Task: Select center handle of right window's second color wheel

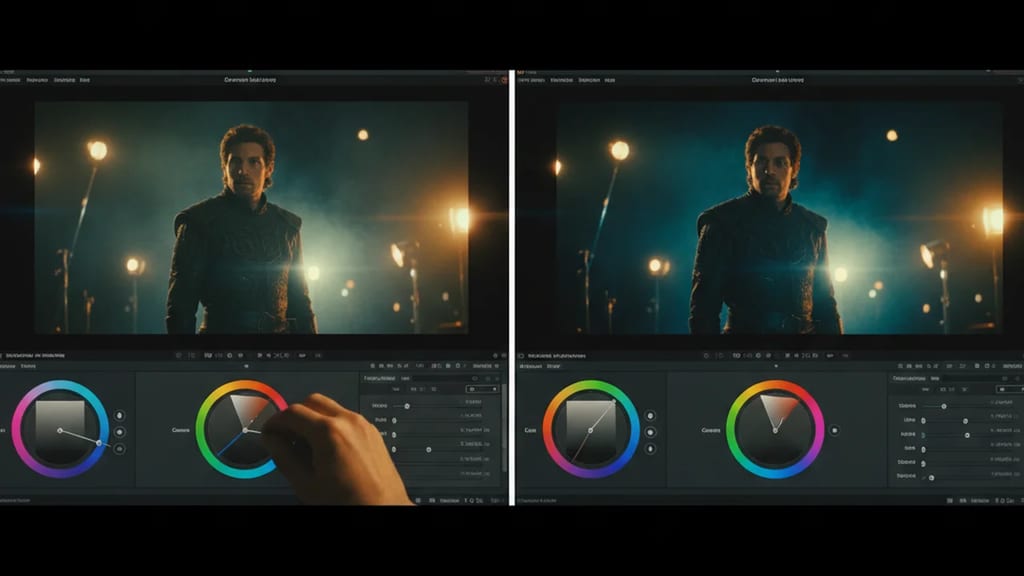Action: pyautogui.click(x=775, y=430)
